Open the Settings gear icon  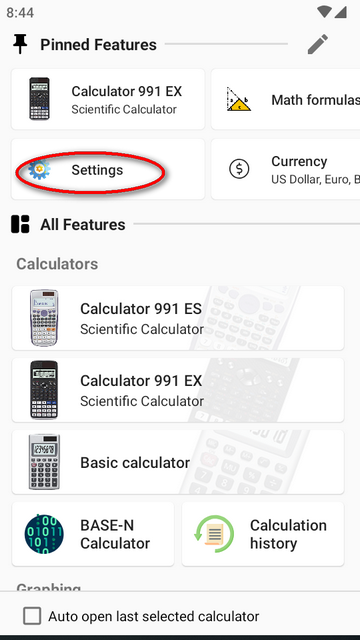[x=40, y=169]
